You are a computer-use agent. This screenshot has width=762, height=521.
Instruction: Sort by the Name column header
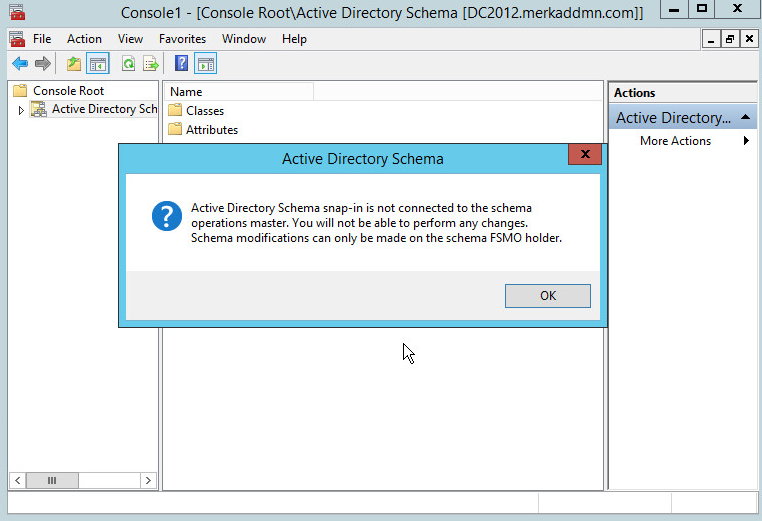[239, 92]
